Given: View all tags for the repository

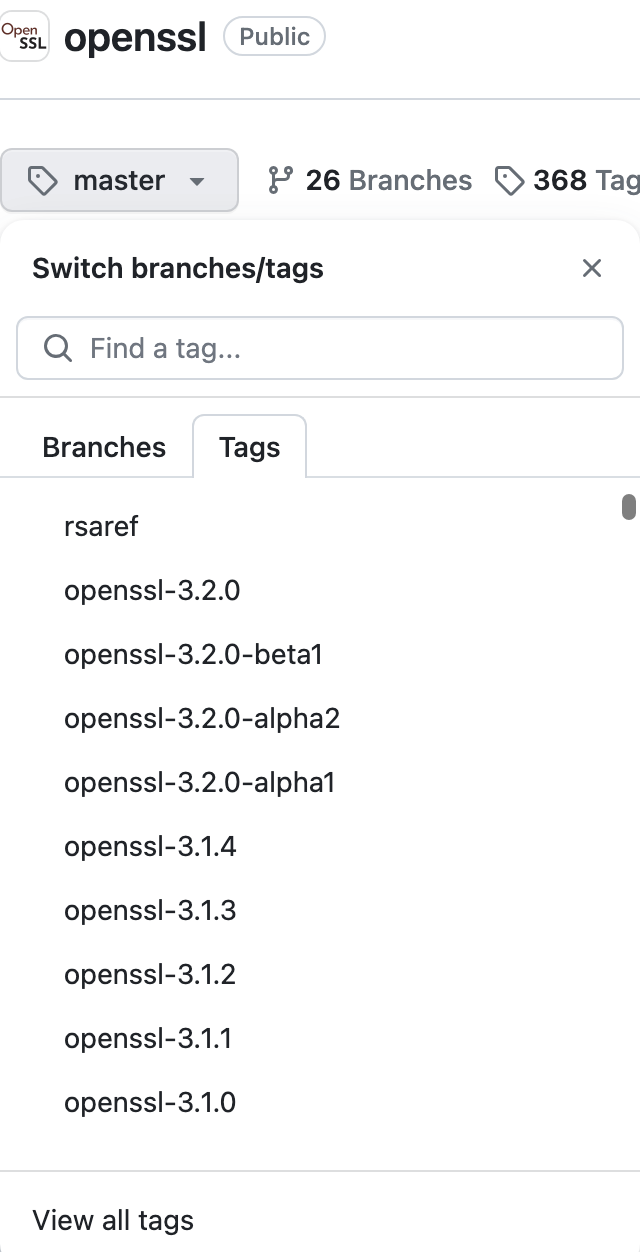Looking at the screenshot, I should pyautogui.click(x=113, y=1220).
